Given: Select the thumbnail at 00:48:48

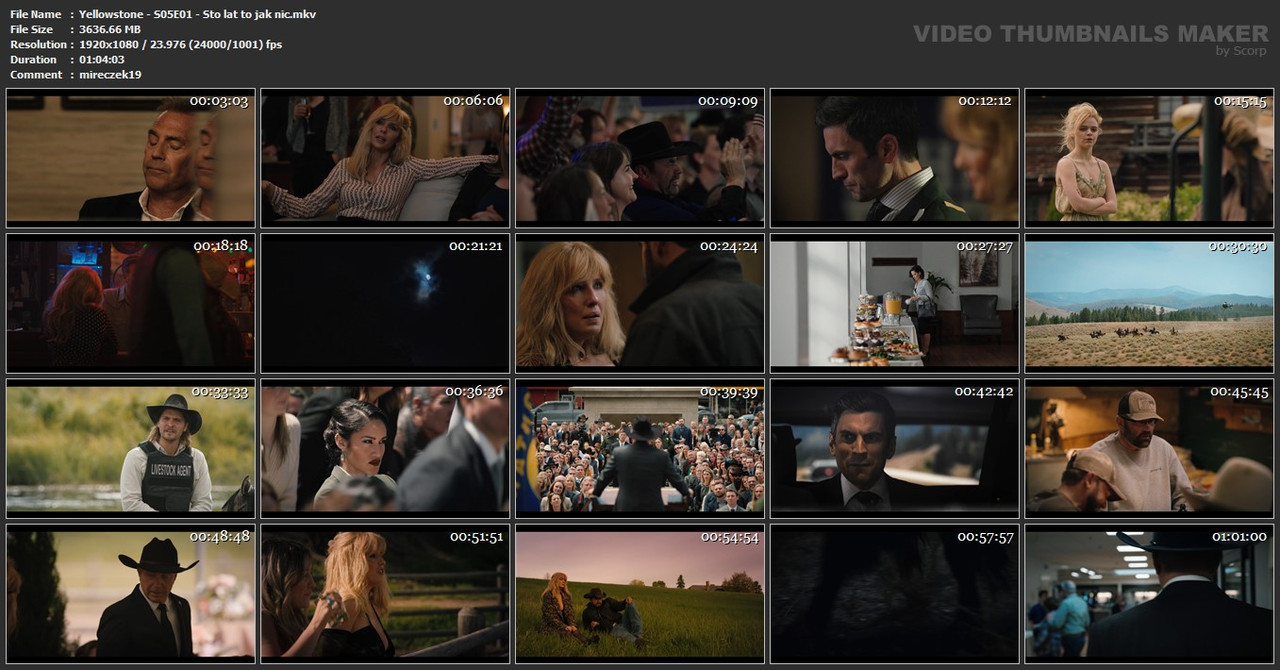Looking at the screenshot, I should pos(131,593).
